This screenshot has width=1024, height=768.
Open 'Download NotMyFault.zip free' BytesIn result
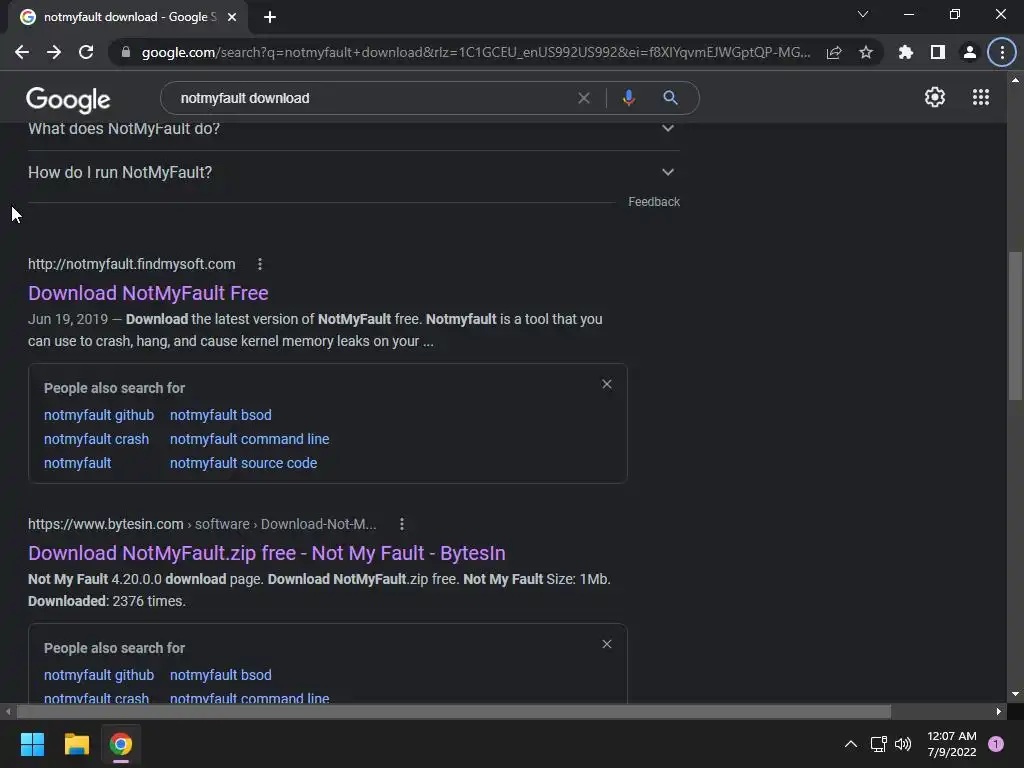point(266,553)
